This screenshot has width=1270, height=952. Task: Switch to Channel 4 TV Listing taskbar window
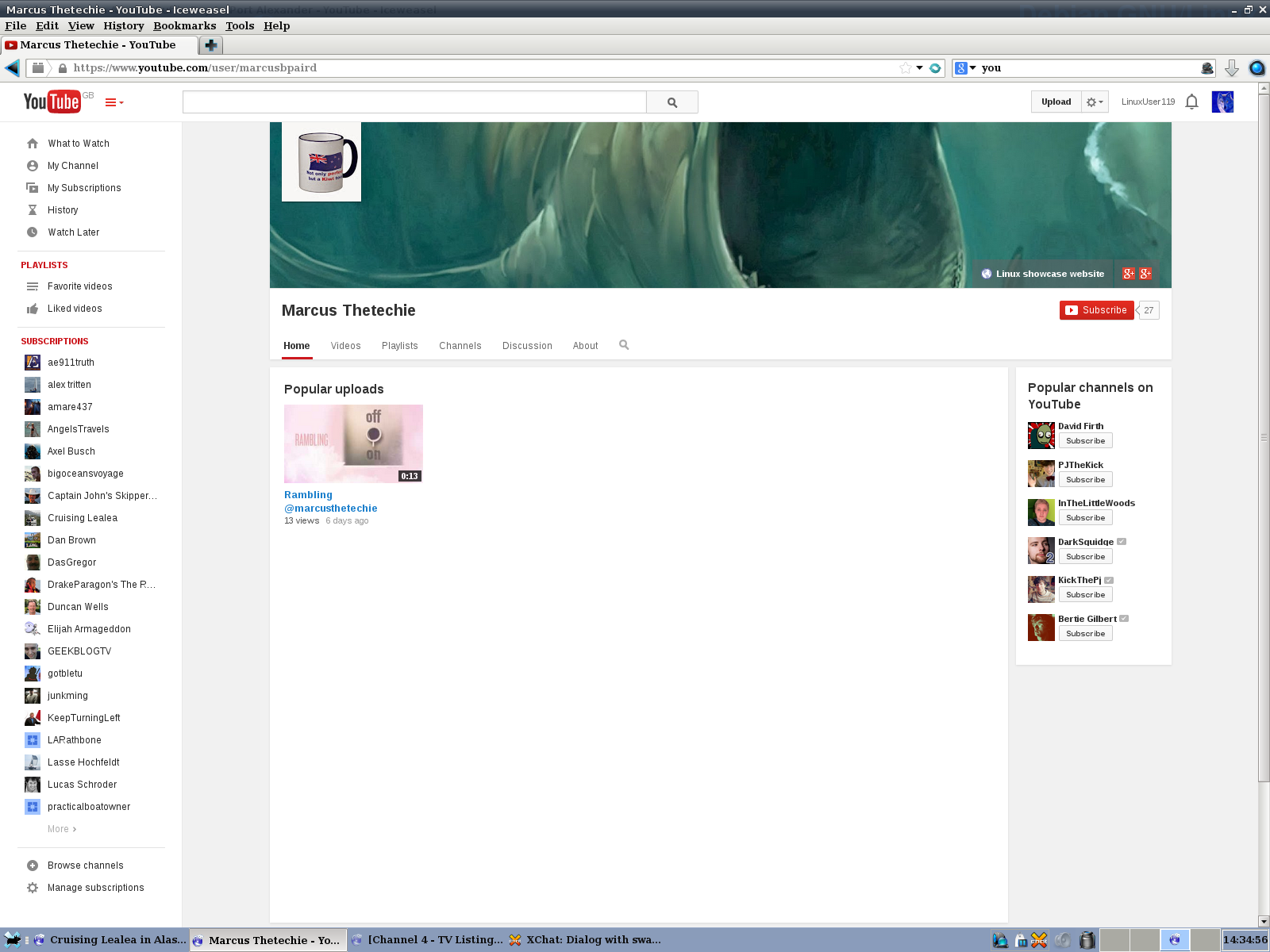tap(427, 940)
